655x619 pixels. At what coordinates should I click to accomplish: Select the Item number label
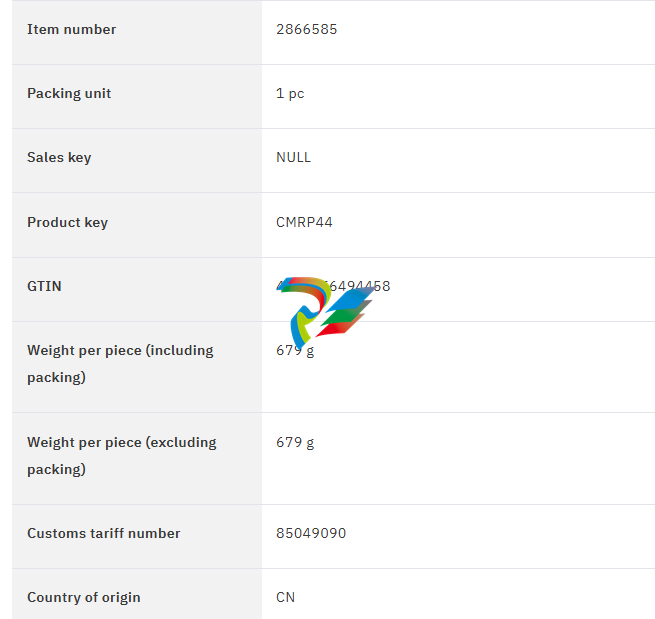coord(71,29)
